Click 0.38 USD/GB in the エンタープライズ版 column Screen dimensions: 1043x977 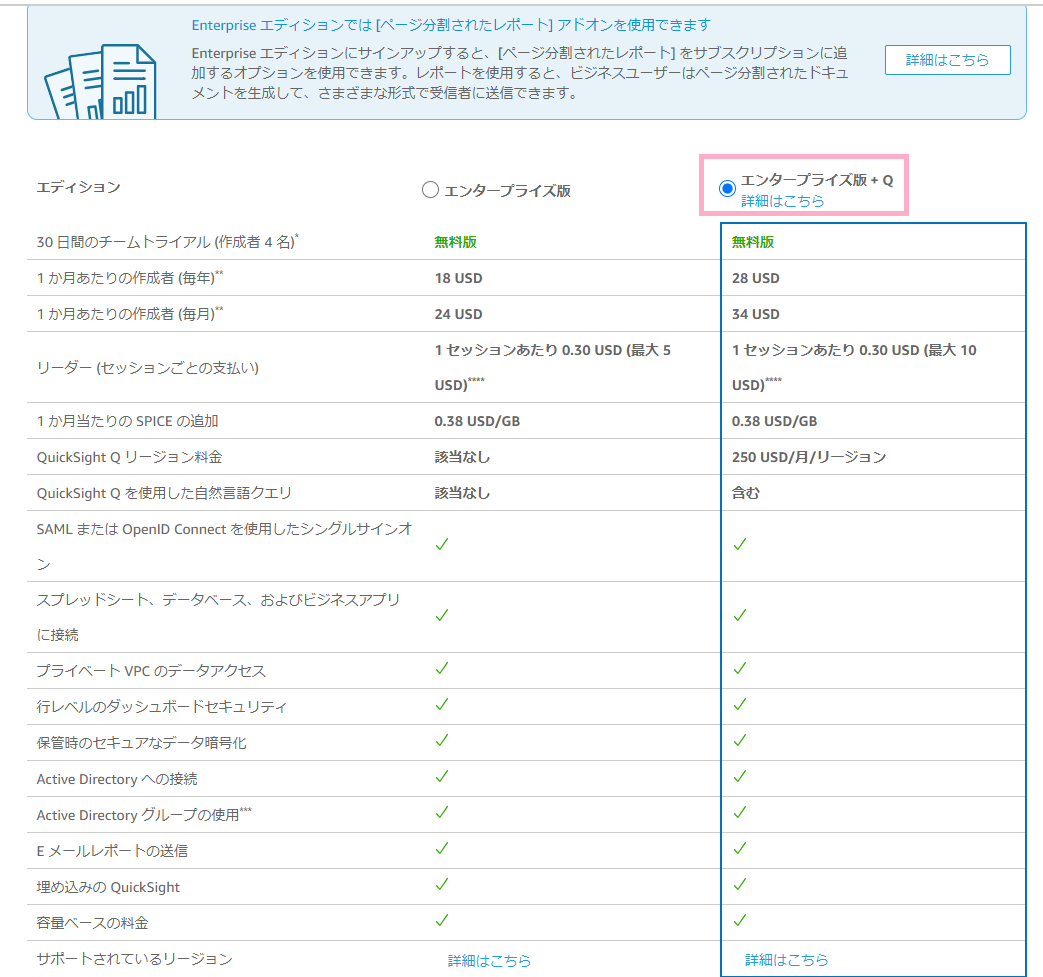[477, 421]
